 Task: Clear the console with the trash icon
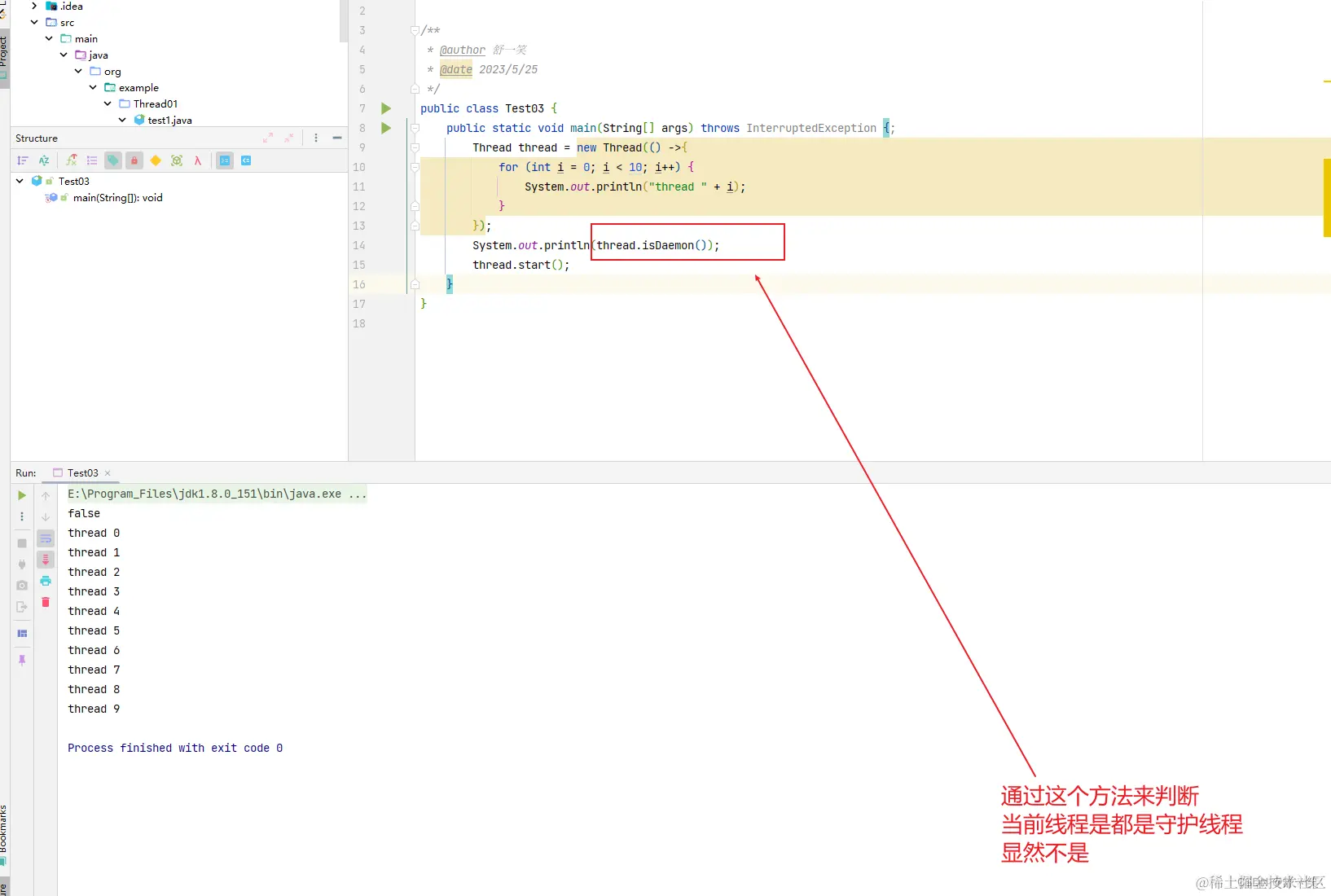(x=46, y=602)
